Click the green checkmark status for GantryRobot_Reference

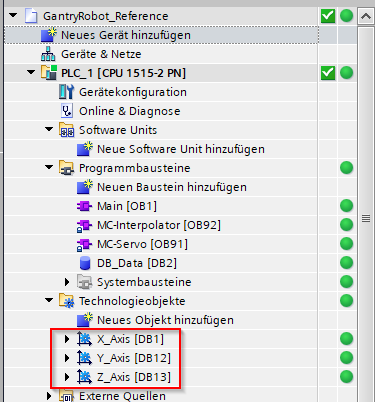(328, 16)
